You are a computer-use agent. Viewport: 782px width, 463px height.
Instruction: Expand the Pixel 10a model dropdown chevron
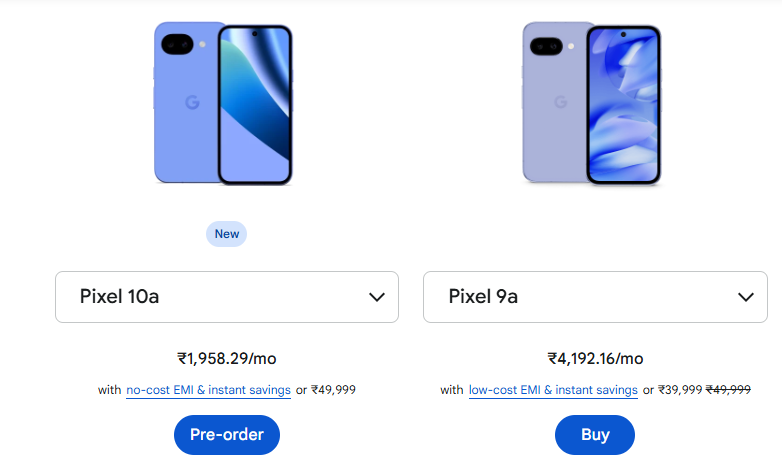[x=377, y=297]
